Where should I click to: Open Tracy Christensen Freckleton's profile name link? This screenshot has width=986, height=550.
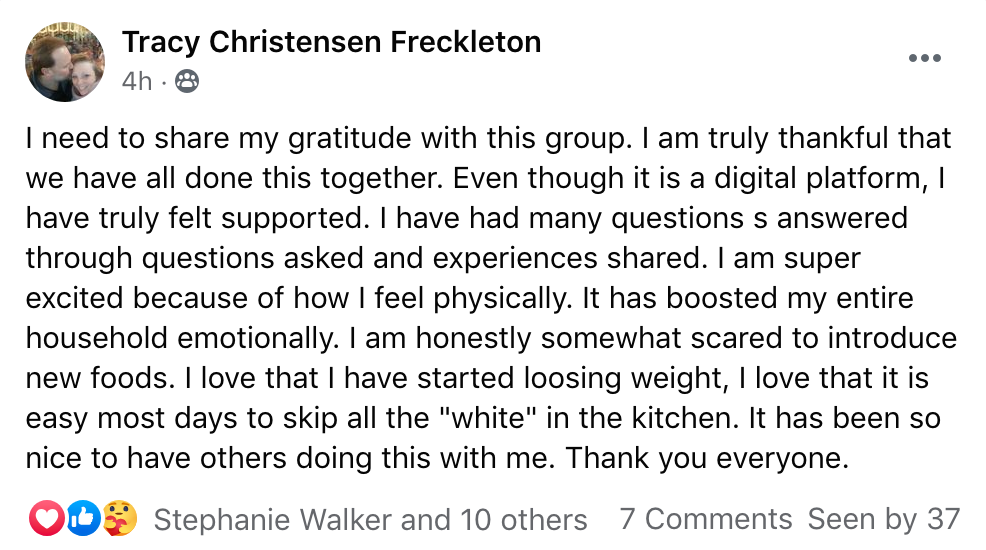point(331,42)
